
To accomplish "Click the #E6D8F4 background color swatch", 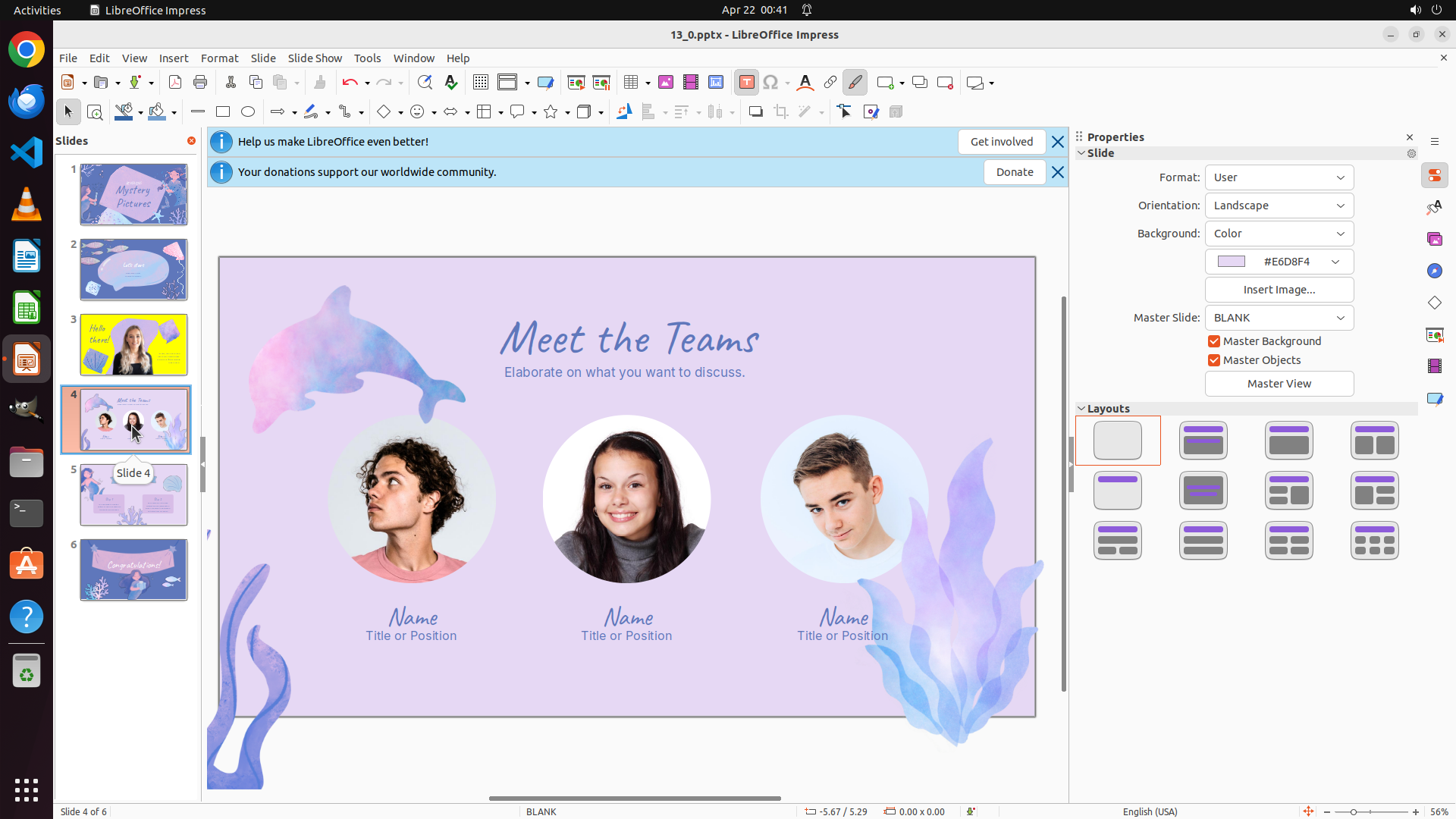I will pyautogui.click(x=1231, y=262).
